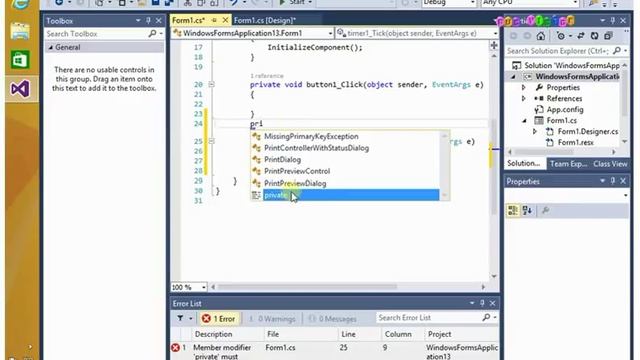Toggle the 0 Warnings filter
Image resolution: width=640 pixels, height=360 pixels.
[272, 319]
